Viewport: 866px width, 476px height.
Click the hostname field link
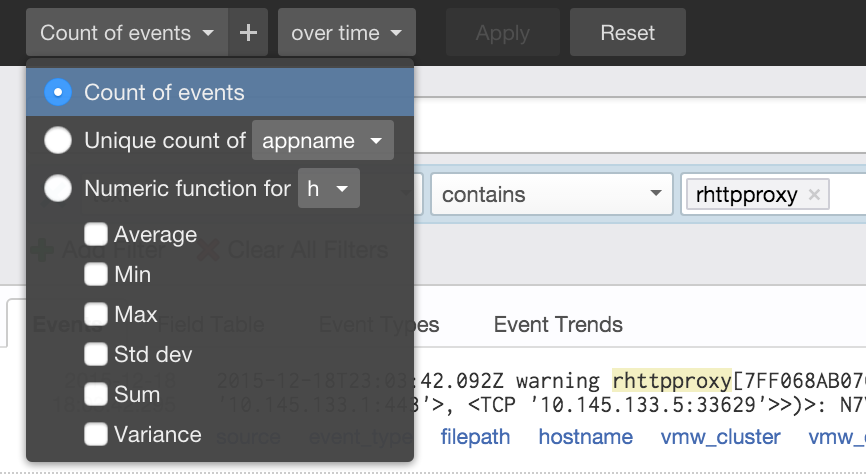click(585, 437)
